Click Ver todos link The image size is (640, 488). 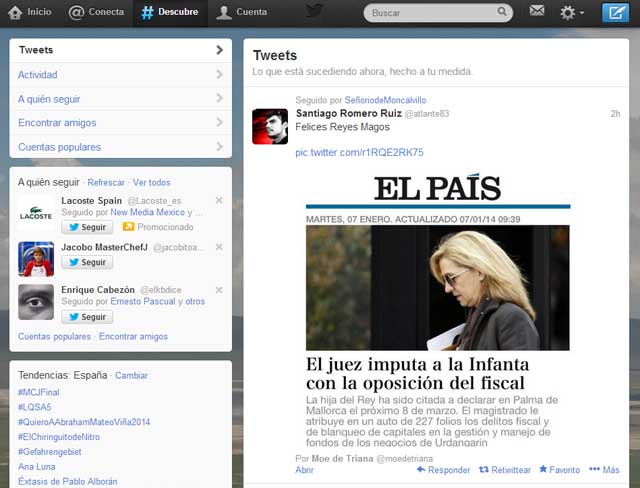pyautogui.click(x=151, y=182)
